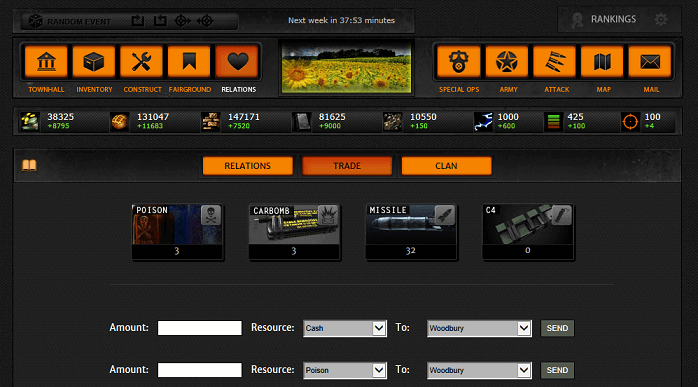Open the Poison resource dropdown
This screenshot has width=698, height=387.
pyautogui.click(x=345, y=370)
